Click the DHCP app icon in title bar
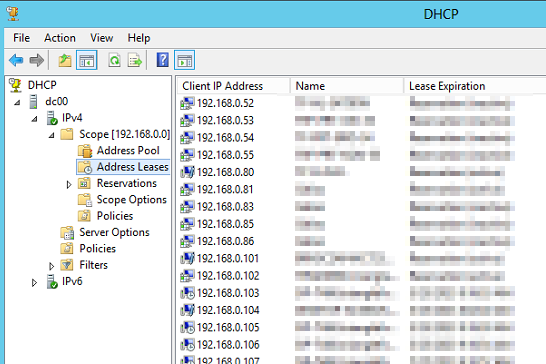 click(x=13, y=13)
